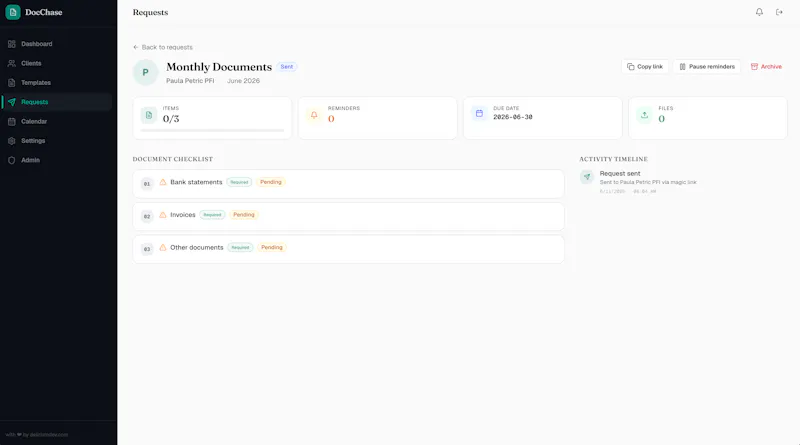Viewport: 800px width, 445px height.
Task: Go to Clients in sidebar
Action: (x=56, y=63)
